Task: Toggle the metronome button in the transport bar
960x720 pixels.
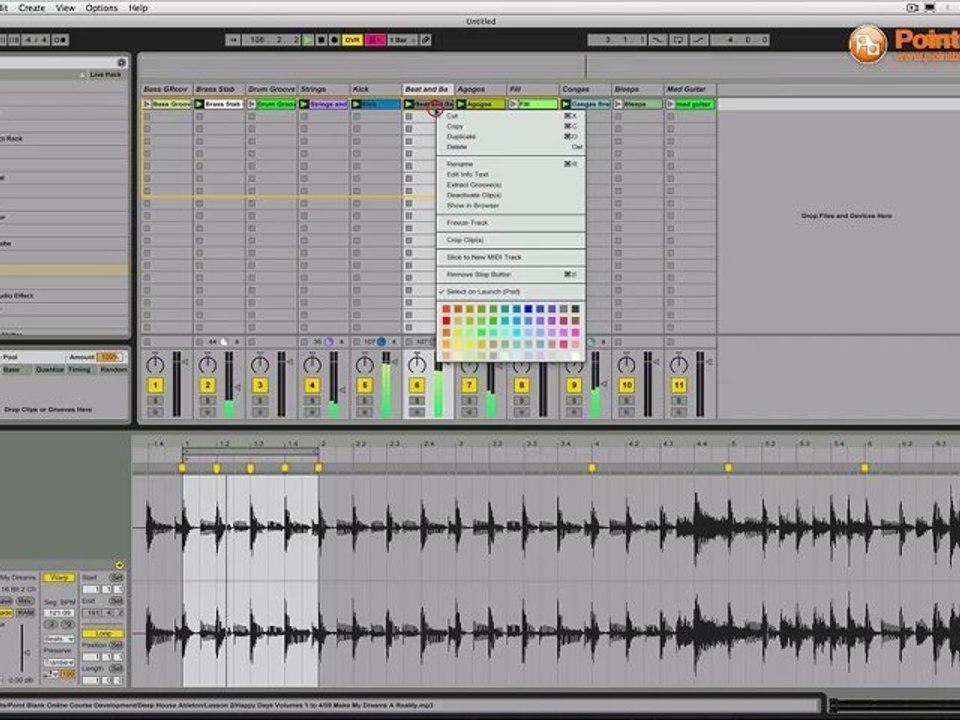Action: click(x=60, y=40)
